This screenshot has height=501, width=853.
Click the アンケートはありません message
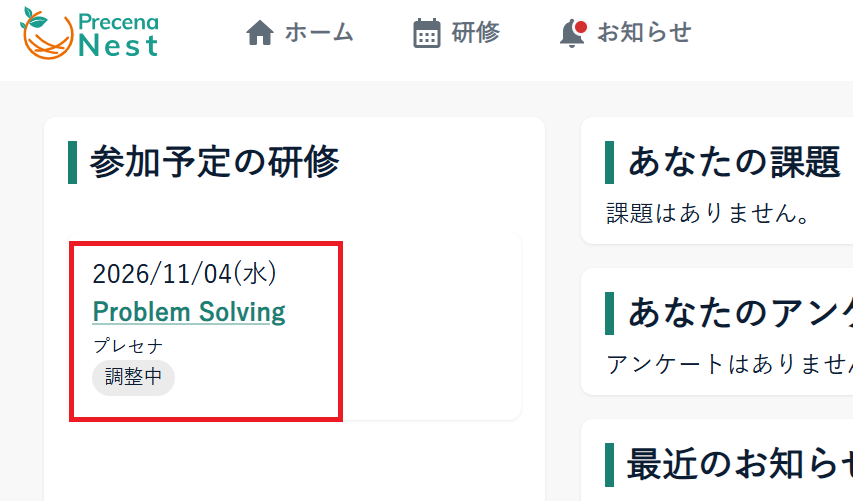730,364
